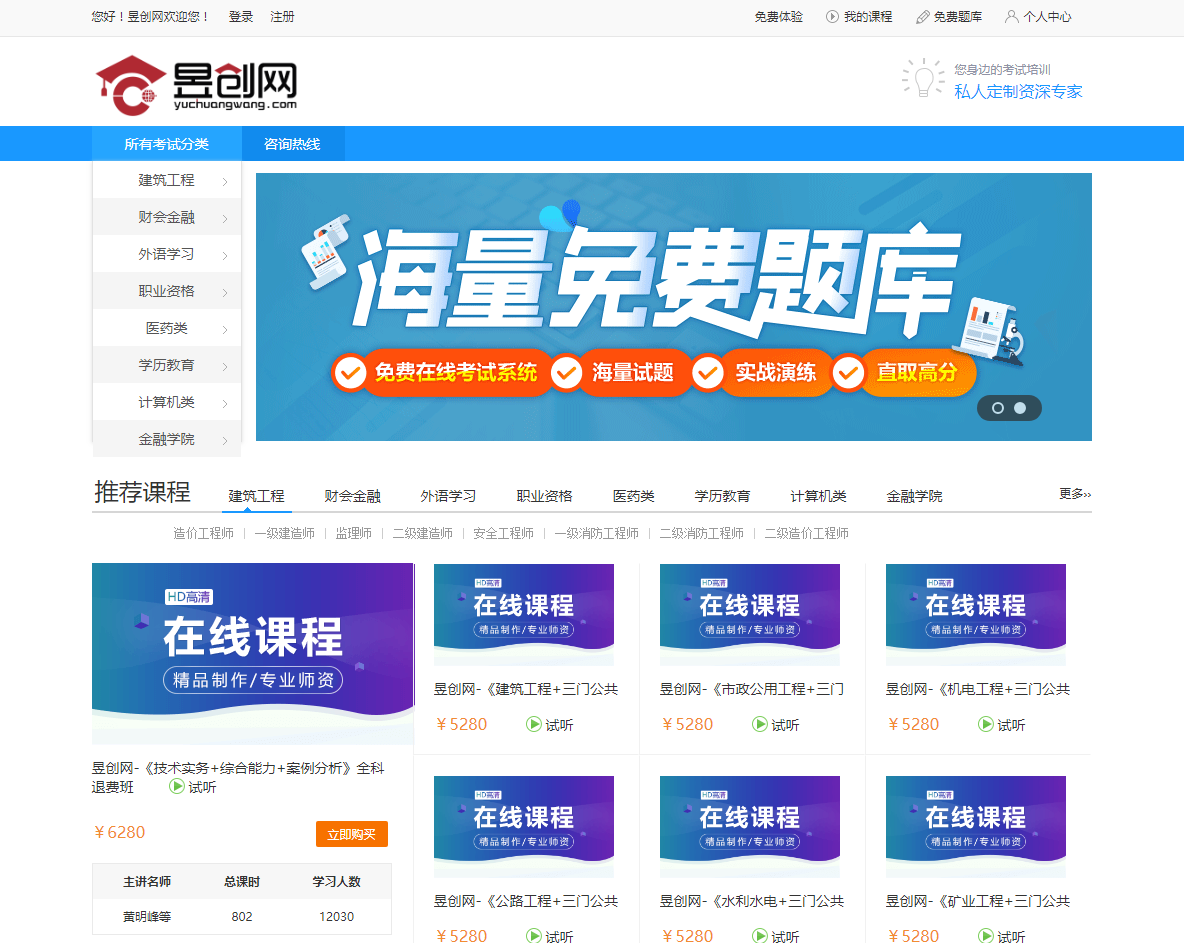Open the large 在线课程 featured thumbnail
This screenshot has height=943, width=1184.
[253, 654]
